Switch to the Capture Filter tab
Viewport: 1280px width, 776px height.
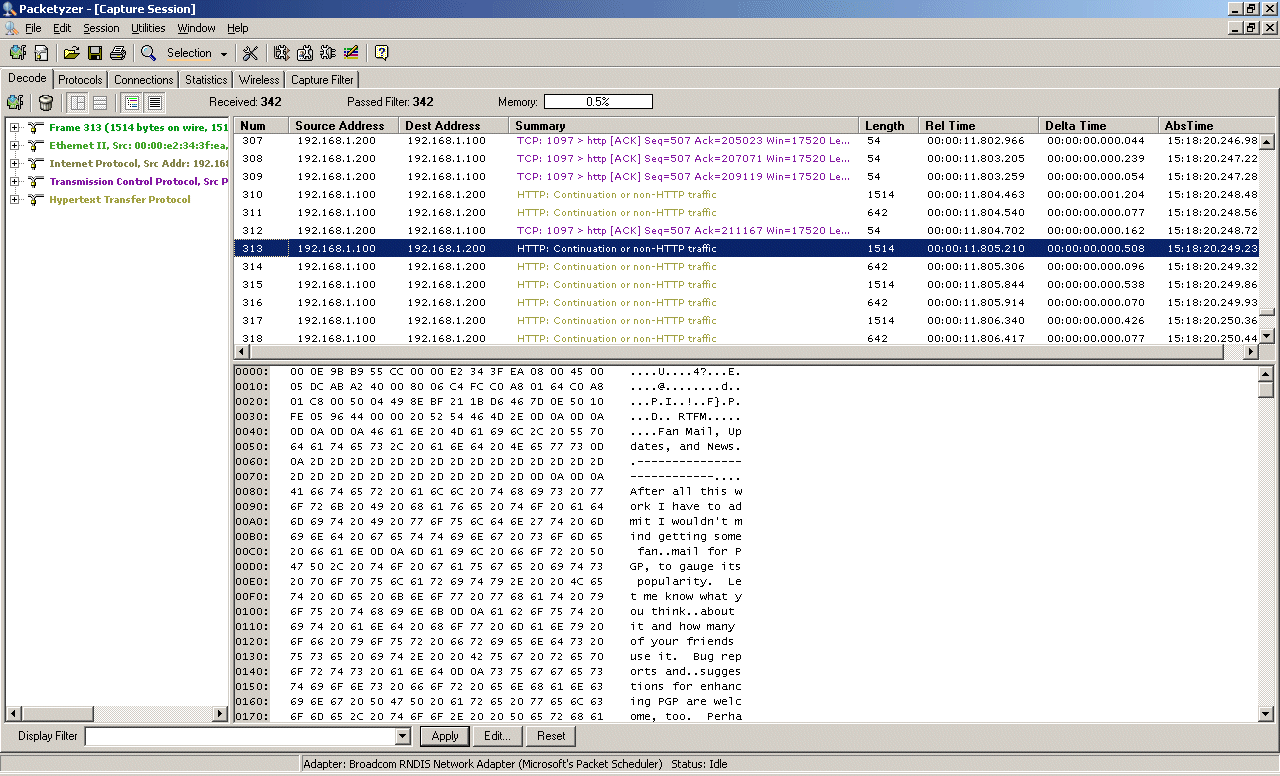pos(322,80)
